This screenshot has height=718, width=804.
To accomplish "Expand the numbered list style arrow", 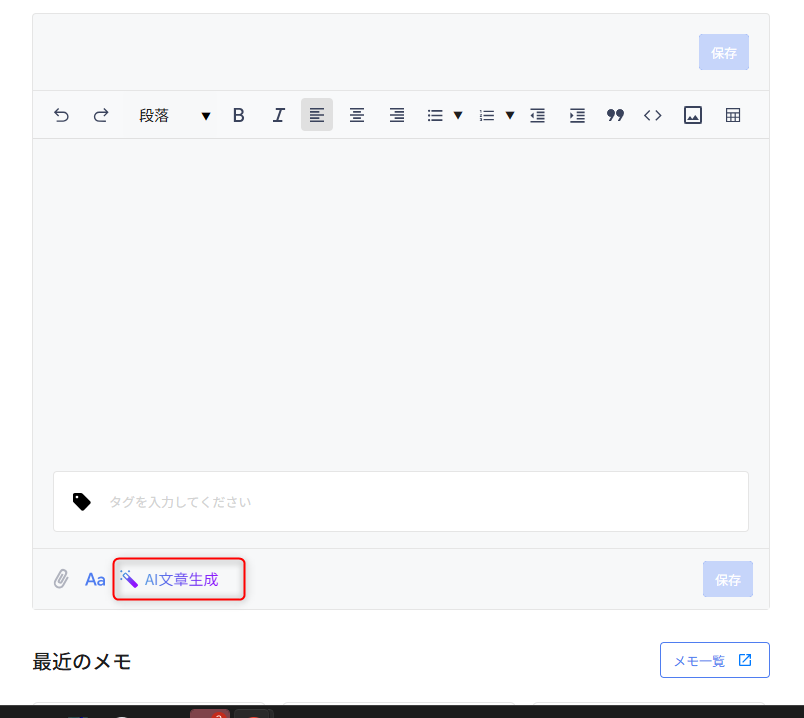I will coord(510,115).
